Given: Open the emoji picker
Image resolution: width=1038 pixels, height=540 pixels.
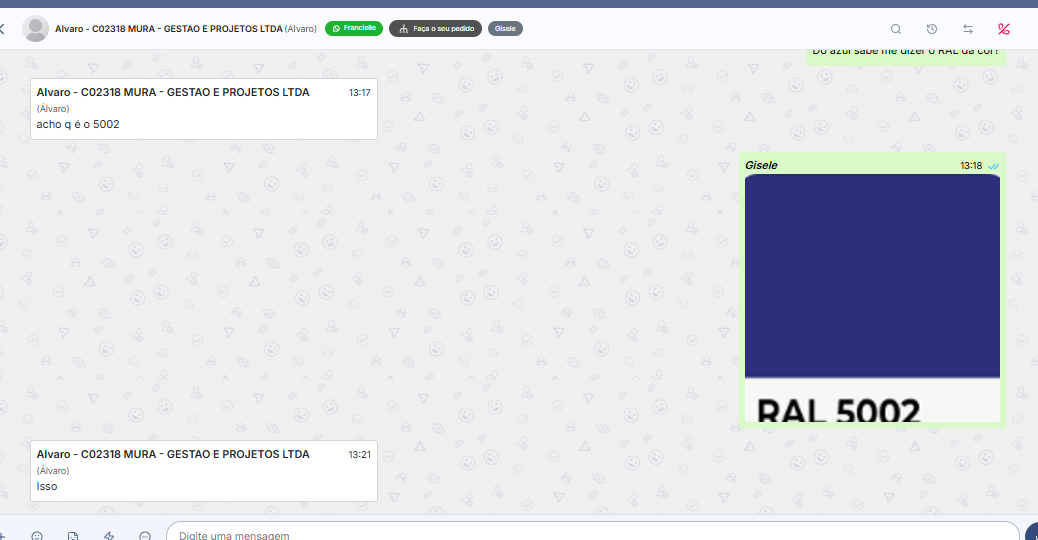Looking at the screenshot, I should (37, 535).
